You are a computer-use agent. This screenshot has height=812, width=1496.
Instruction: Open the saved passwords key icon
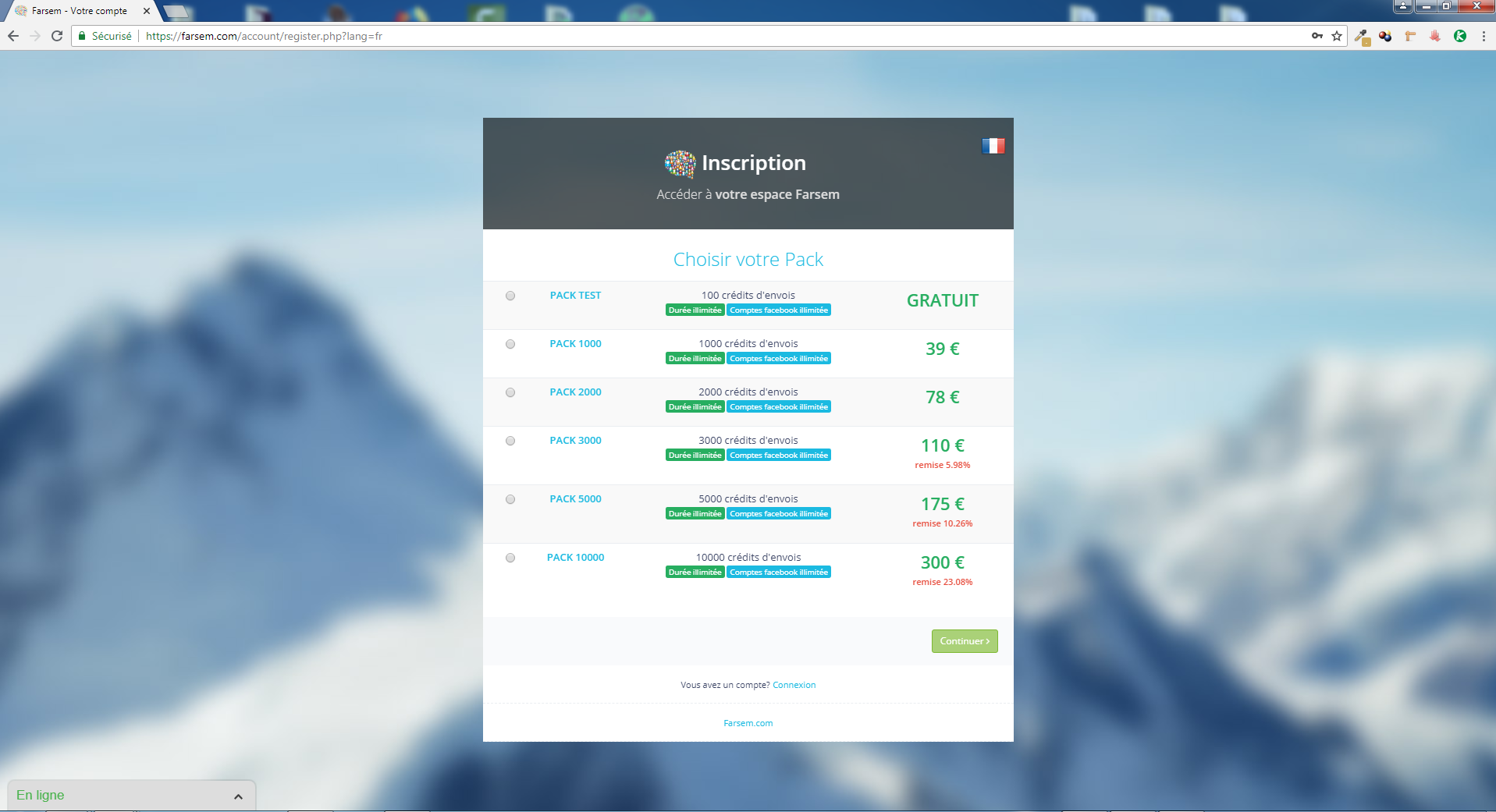(1317, 36)
